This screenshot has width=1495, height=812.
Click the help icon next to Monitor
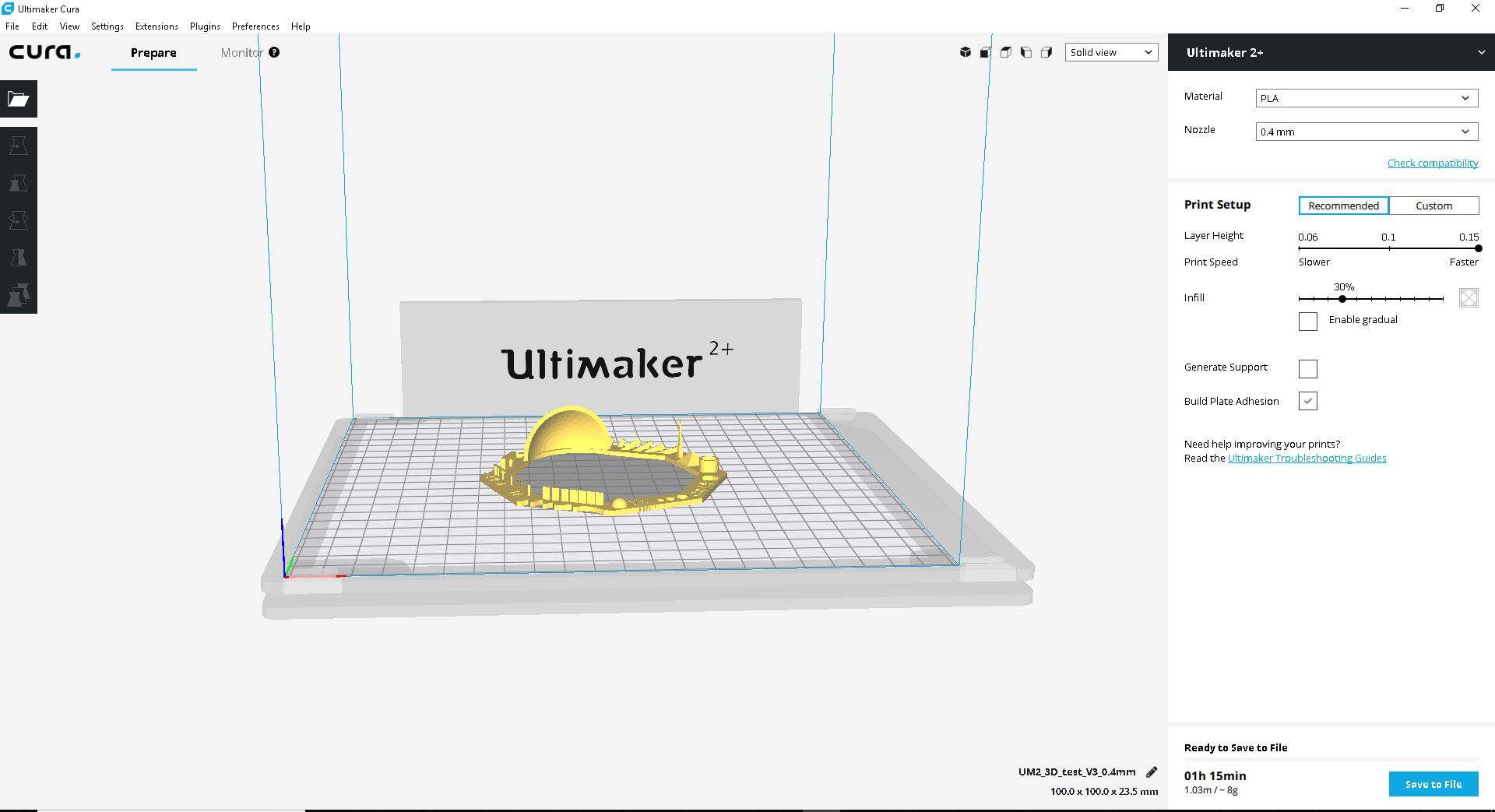[274, 52]
